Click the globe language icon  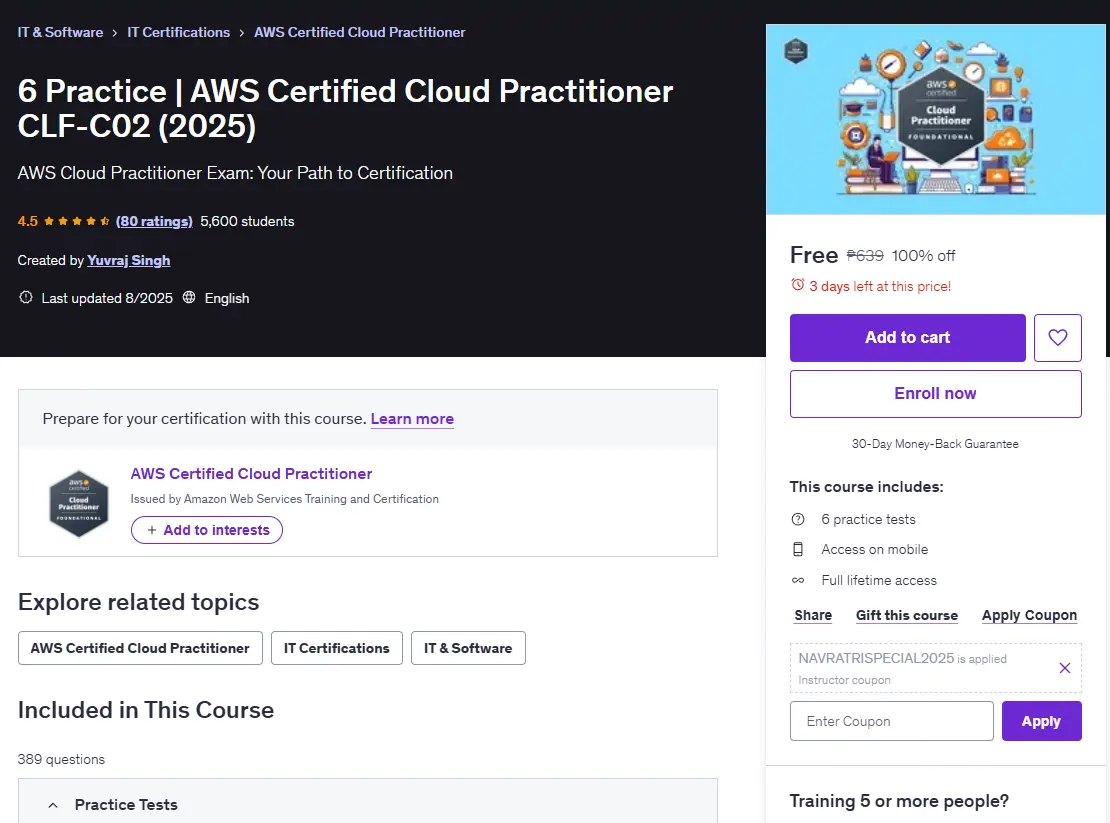click(188, 297)
